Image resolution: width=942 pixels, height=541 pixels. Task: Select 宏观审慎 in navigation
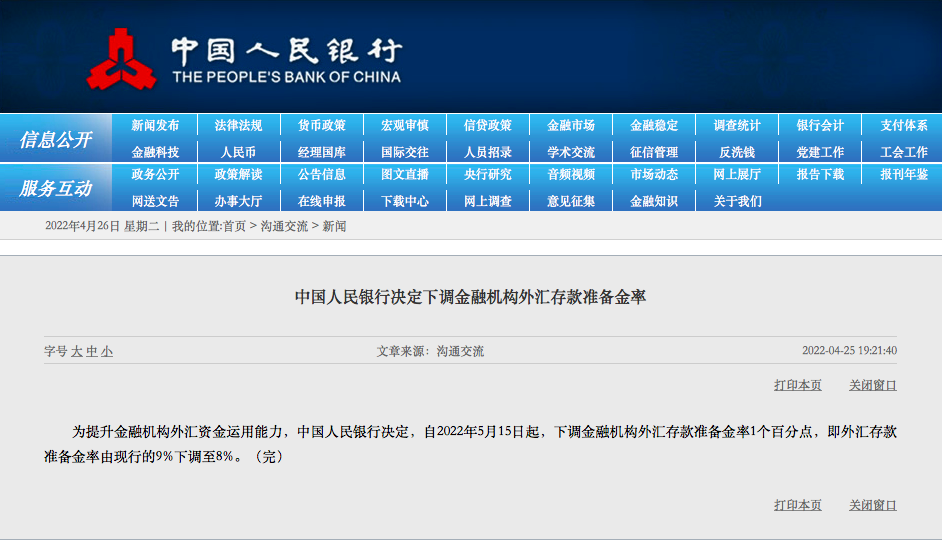point(405,125)
